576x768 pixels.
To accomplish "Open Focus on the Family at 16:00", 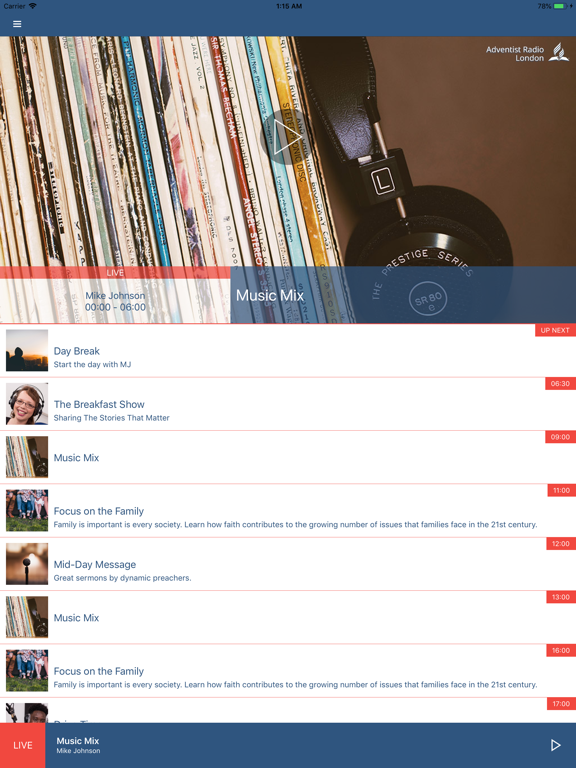I will 288,671.
